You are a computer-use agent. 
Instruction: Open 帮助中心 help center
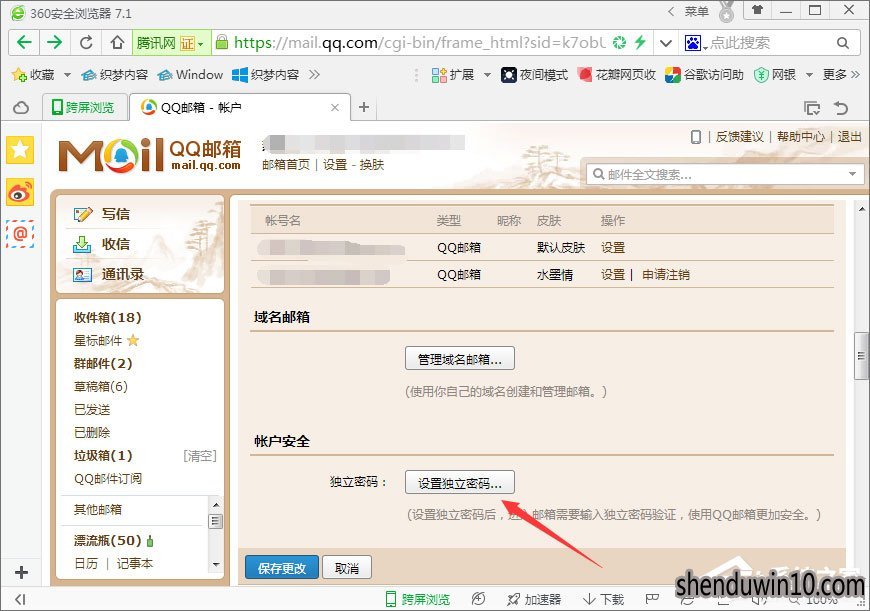[x=801, y=137]
